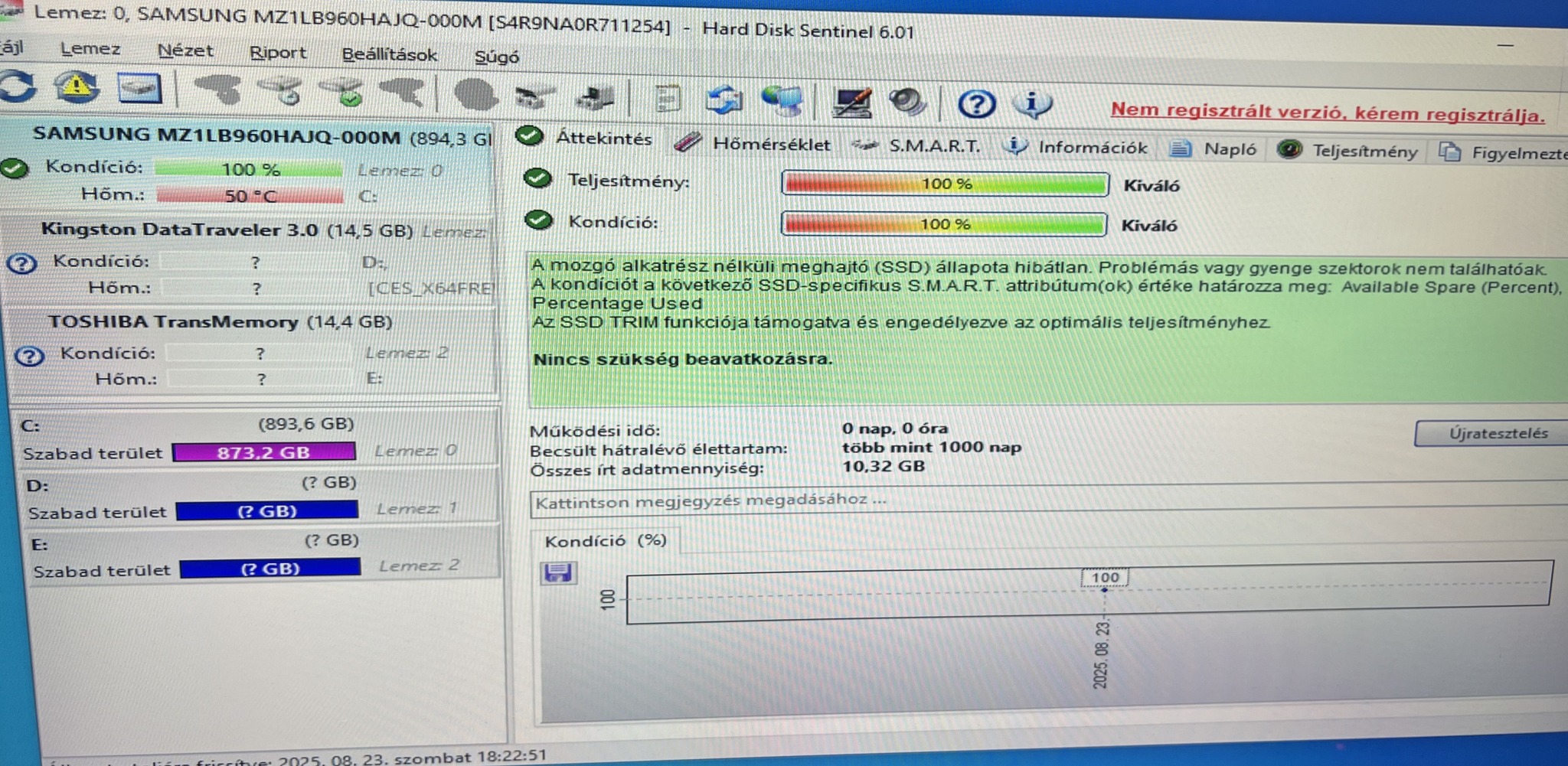Switch to the S.M.A.R.T. tab
Viewport: 1568px width, 766px height.
coord(916,145)
